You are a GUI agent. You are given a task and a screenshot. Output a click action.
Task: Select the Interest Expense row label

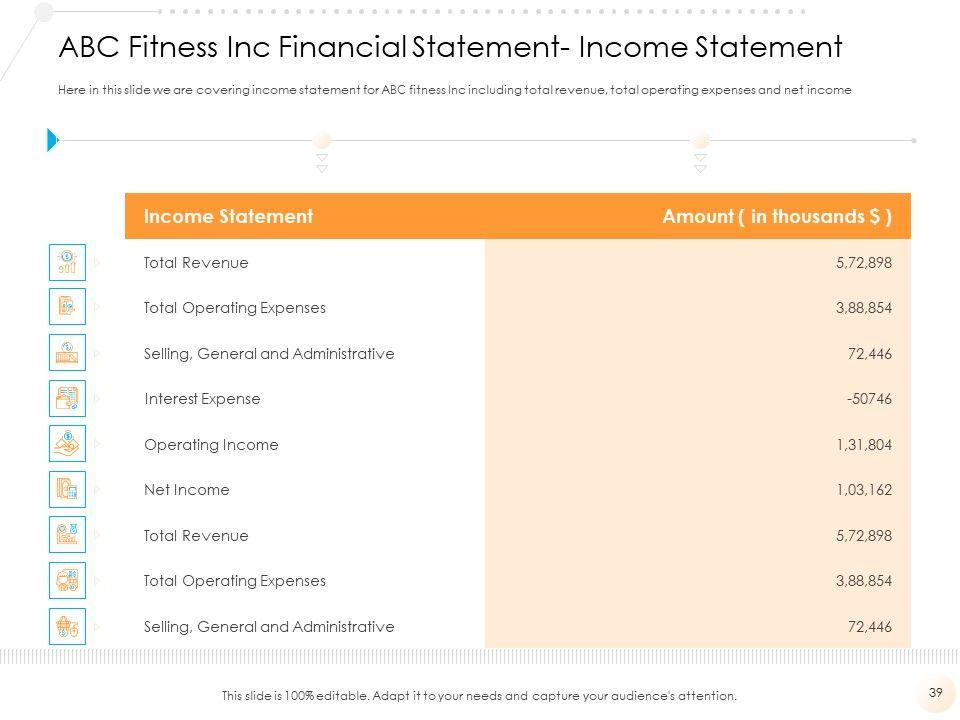202,399
